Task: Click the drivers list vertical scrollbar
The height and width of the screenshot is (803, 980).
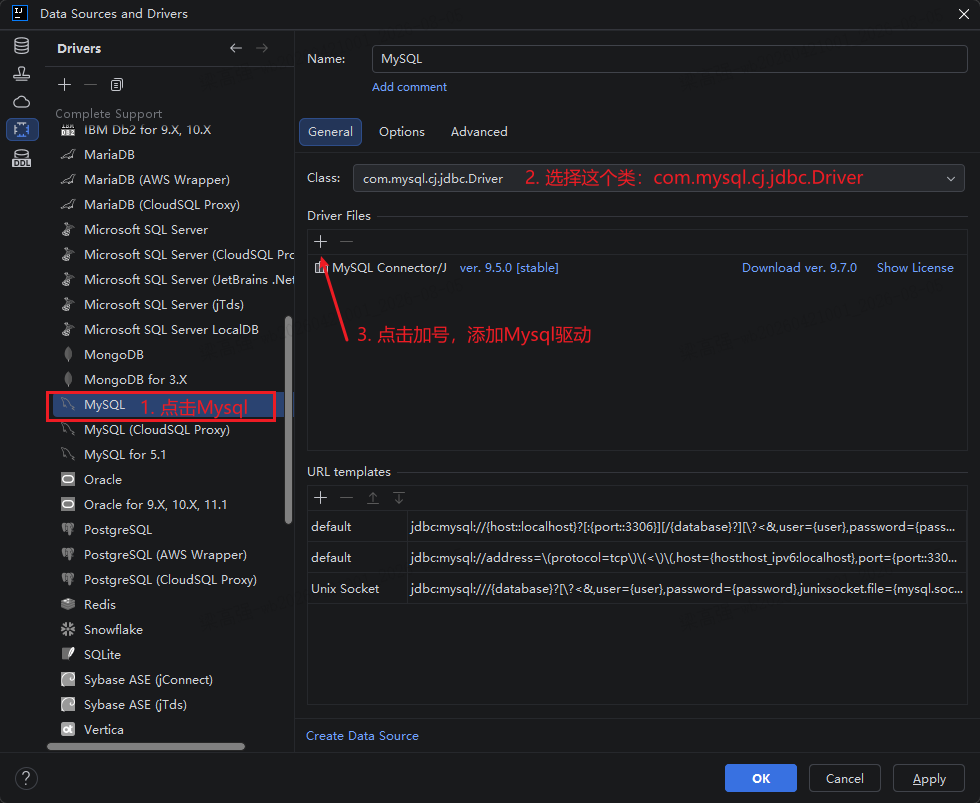Action: coord(288,420)
